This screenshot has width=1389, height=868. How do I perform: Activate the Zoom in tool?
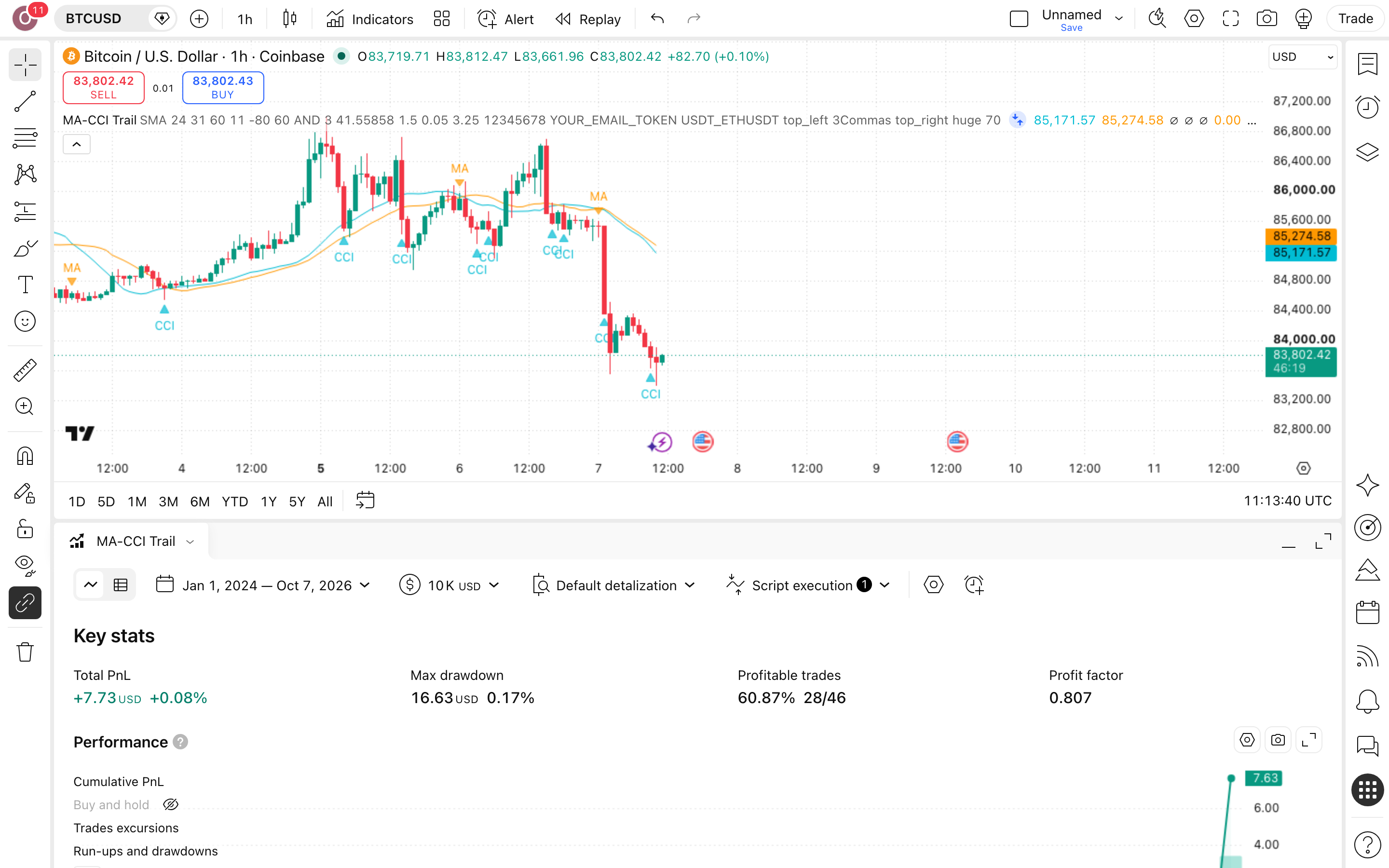click(25, 407)
